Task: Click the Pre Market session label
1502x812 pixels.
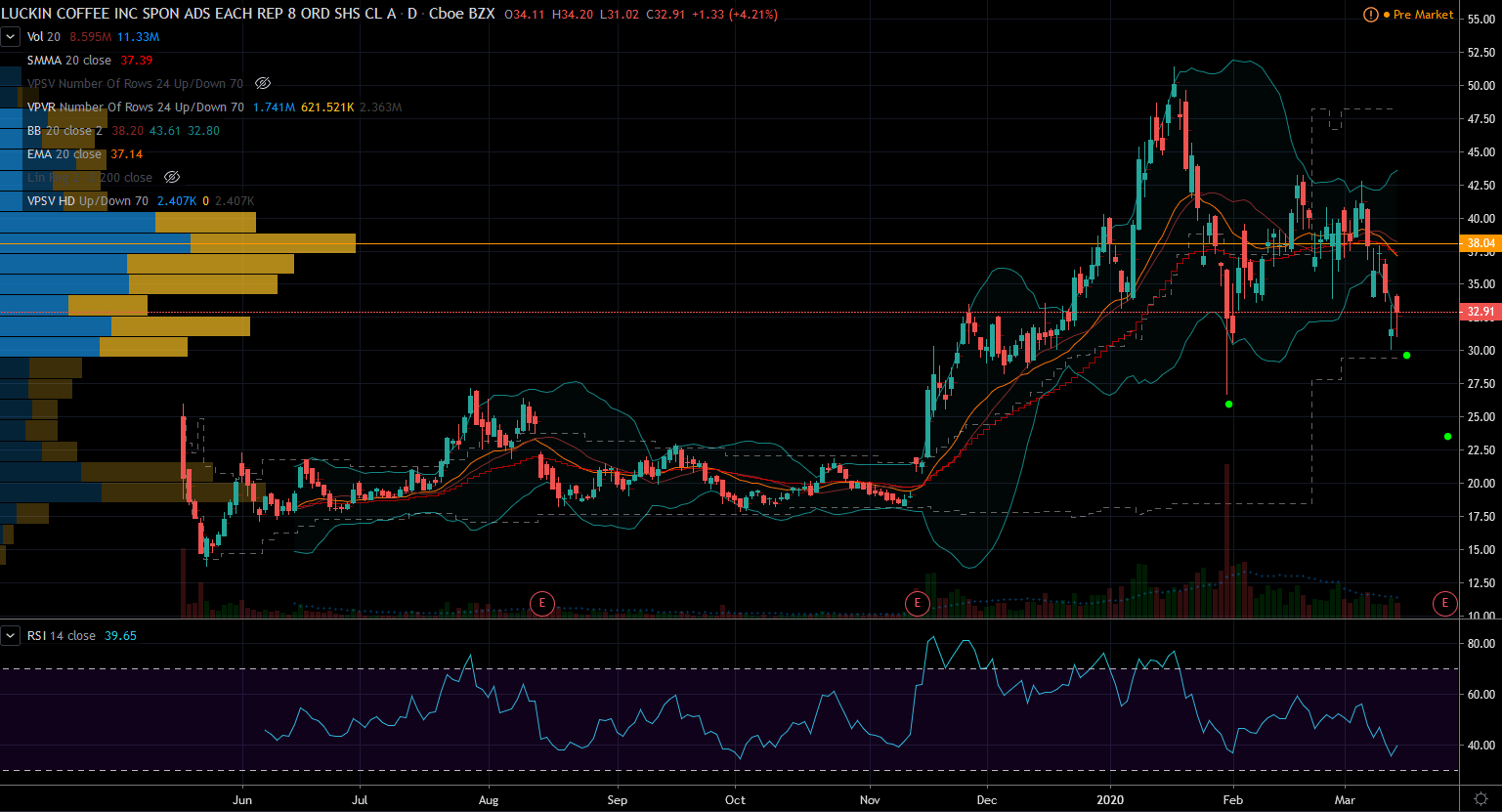Action: (1423, 15)
